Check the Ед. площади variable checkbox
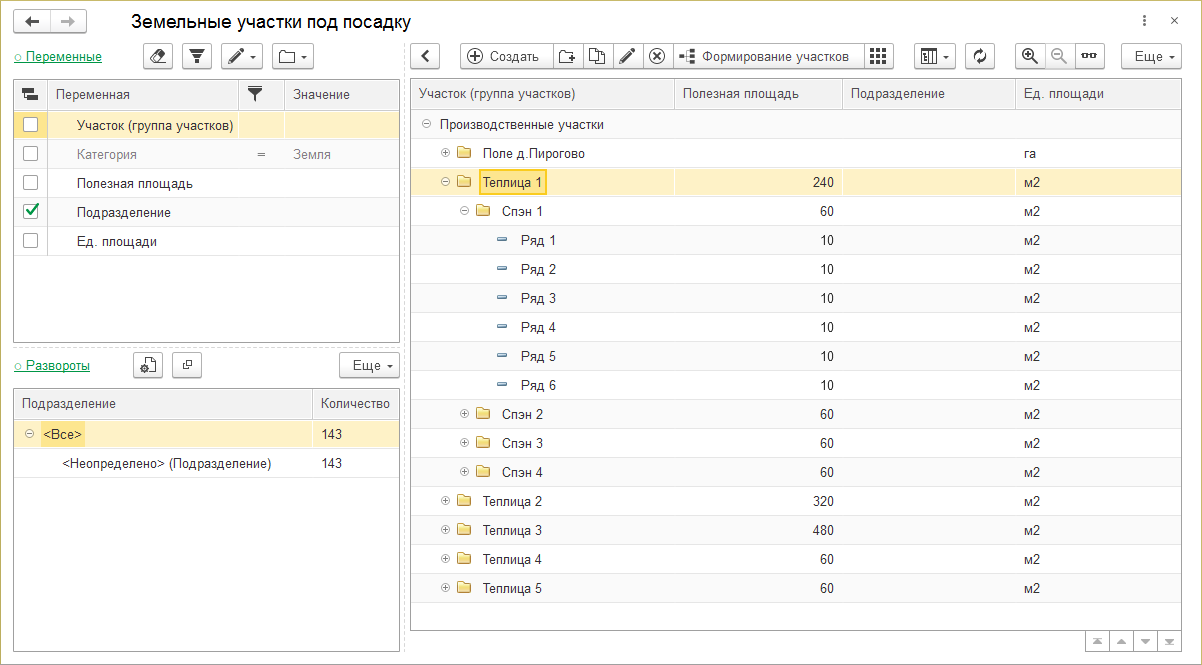This screenshot has height=665, width=1202. pos(31,241)
